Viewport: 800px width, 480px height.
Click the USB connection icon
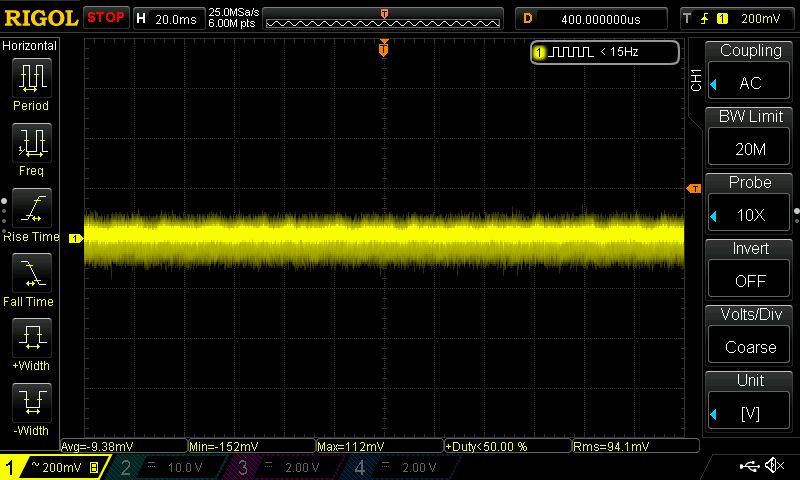[749, 465]
